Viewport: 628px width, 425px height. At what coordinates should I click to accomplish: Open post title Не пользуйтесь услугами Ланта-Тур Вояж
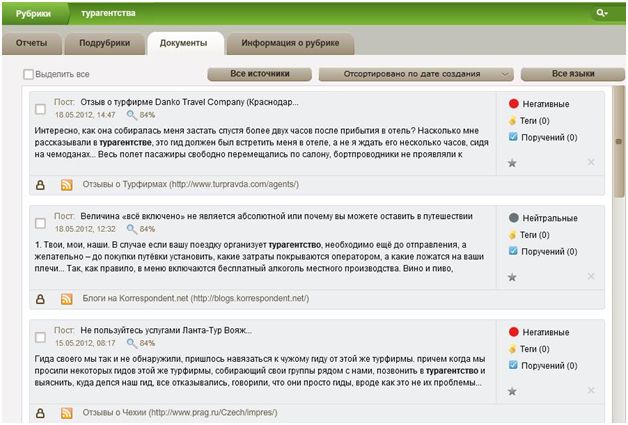click(166, 330)
